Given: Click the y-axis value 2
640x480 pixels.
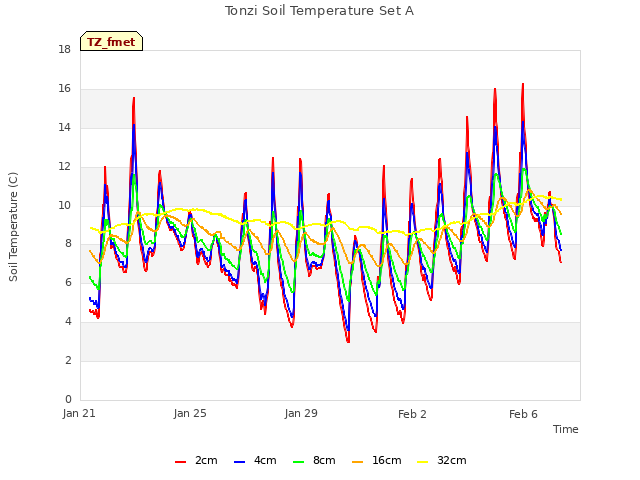Looking at the screenshot, I should (x=68, y=360).
